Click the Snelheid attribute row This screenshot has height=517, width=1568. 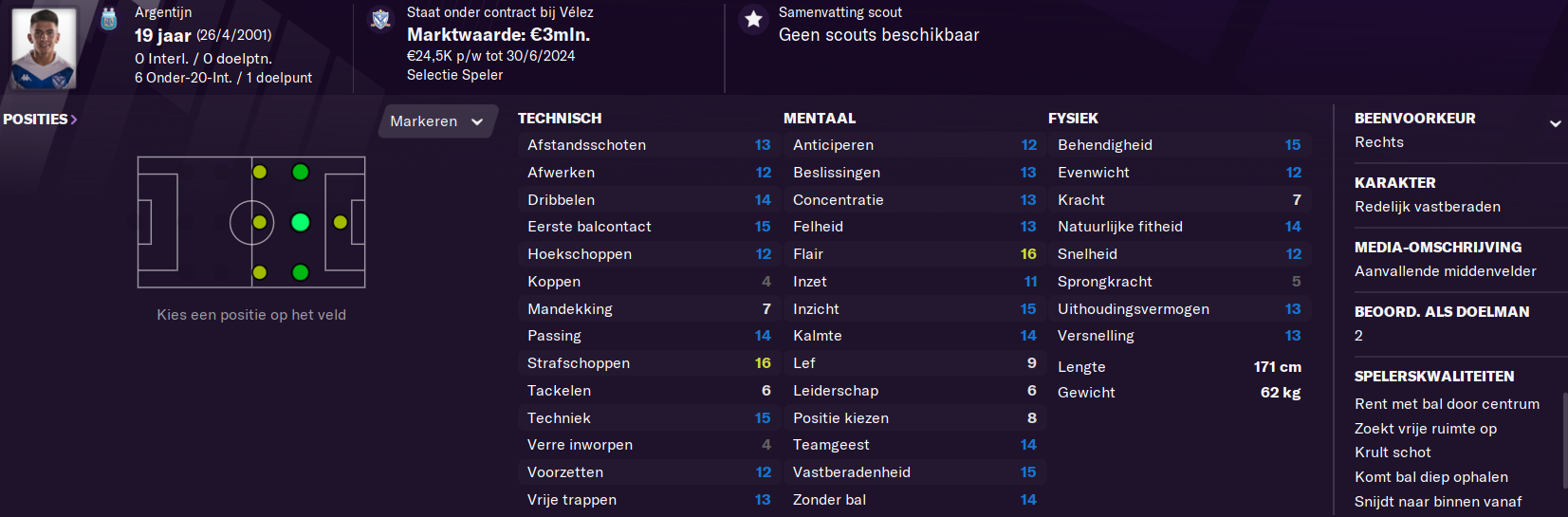(x=1179, y=254)
